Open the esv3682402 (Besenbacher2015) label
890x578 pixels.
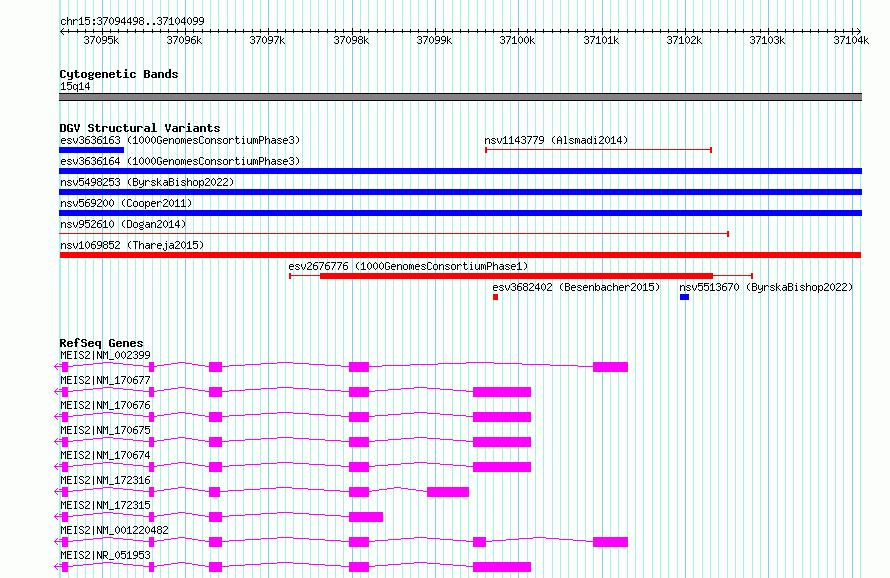point(576,287)
